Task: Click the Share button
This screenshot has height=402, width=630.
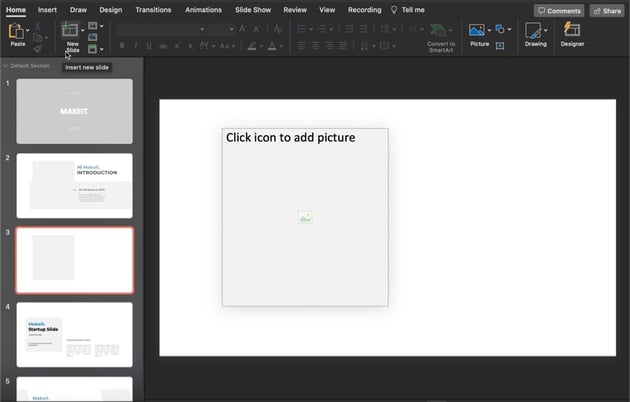Action: click(606, 11)
